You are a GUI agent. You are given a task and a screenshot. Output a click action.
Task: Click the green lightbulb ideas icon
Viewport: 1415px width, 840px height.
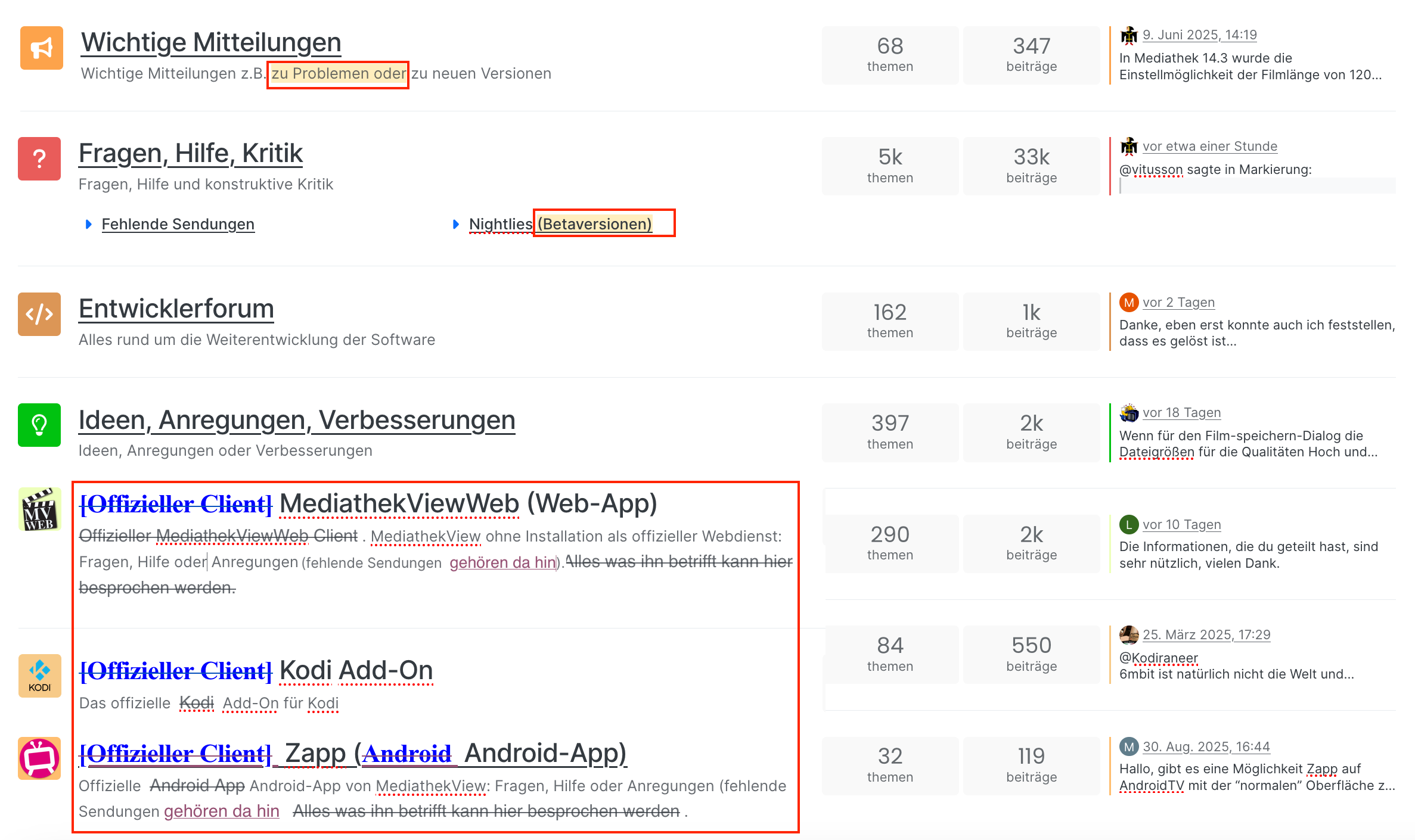[39, 425]
